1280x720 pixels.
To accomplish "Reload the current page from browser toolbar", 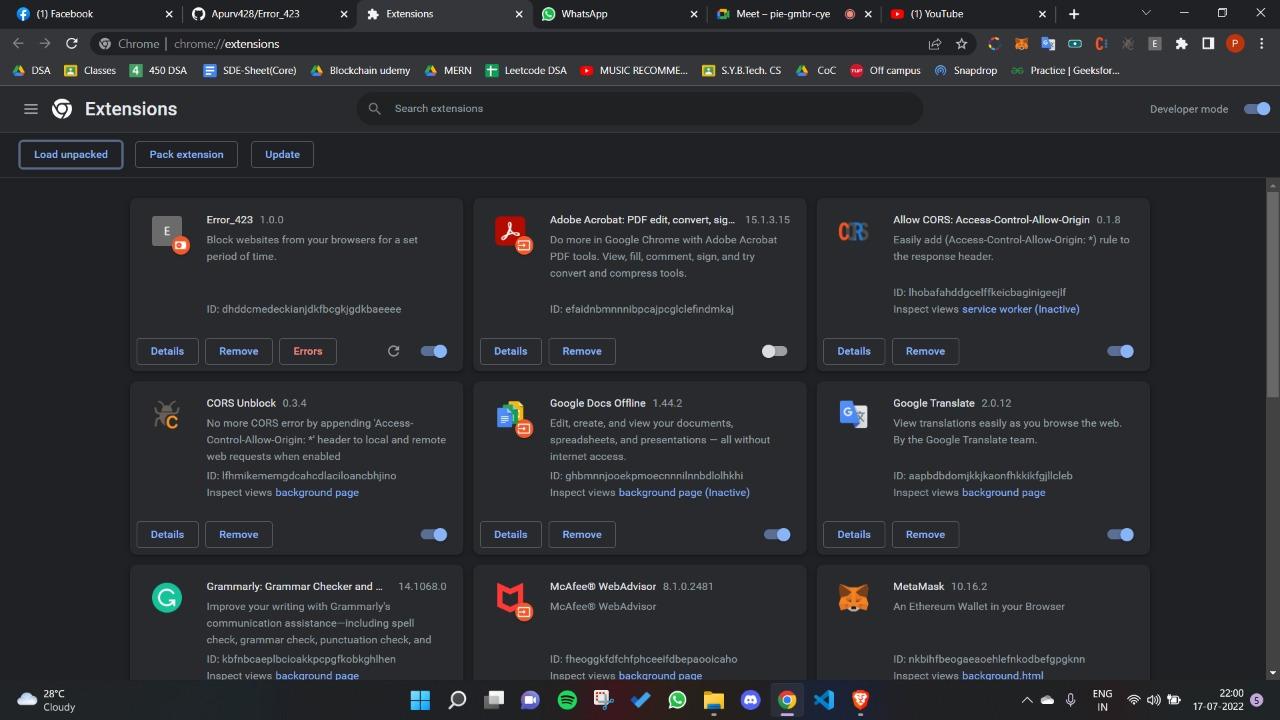I will tap(71, 43).
